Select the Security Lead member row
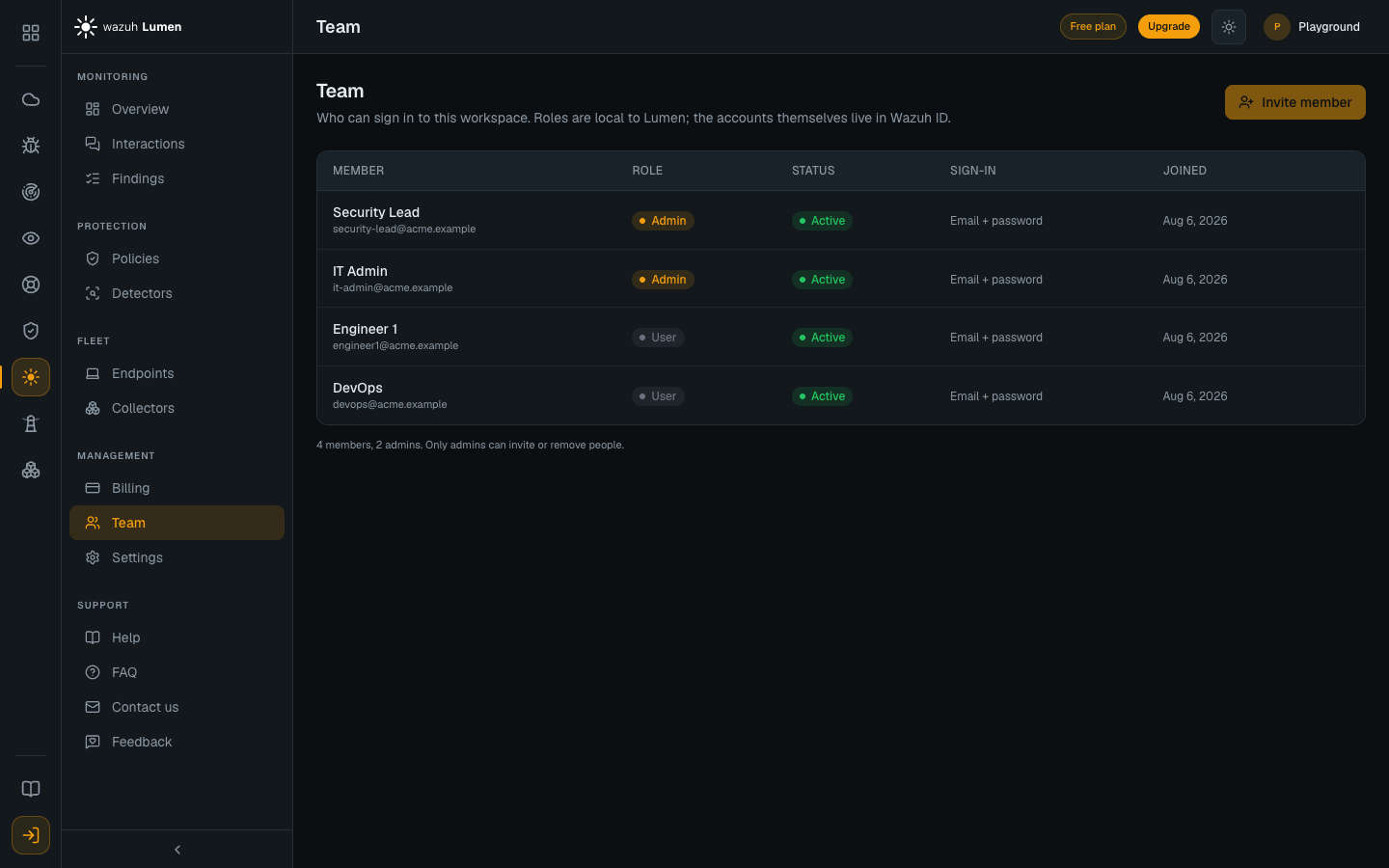The width and height of the screenshot is (1389, 868). point(841,220)
